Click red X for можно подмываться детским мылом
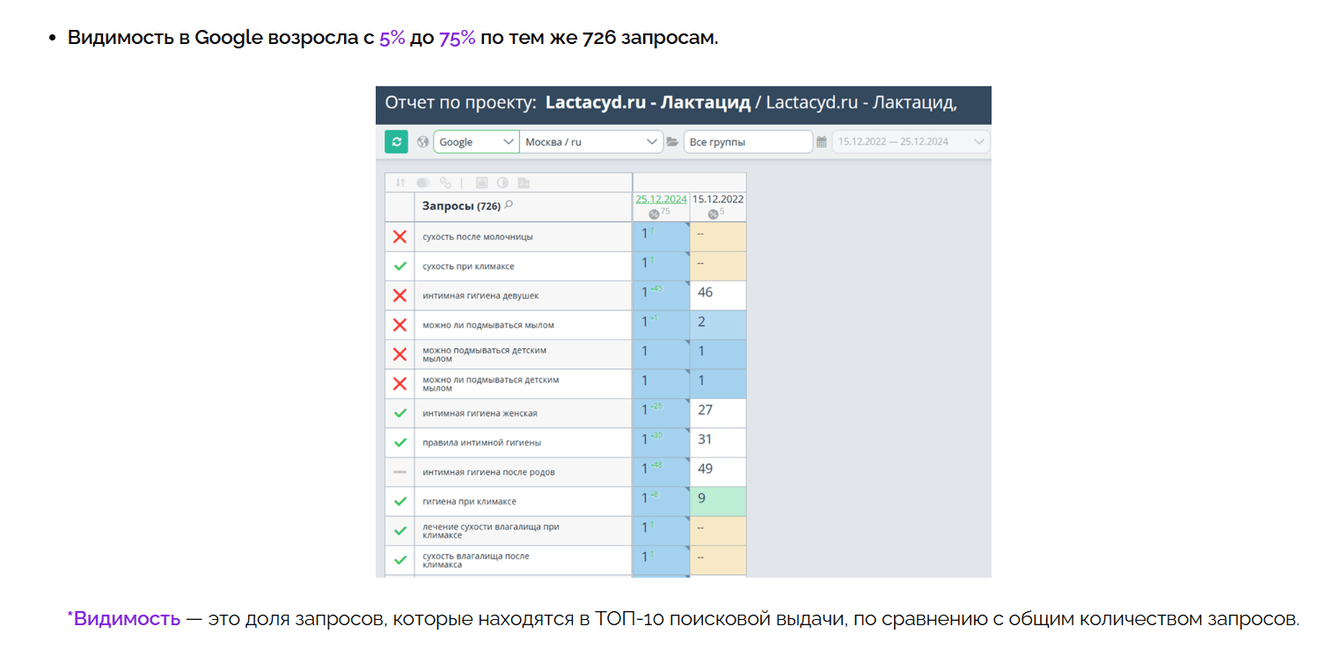The height and width of the screenshot is (663, 1340). (x=400, y=354)
